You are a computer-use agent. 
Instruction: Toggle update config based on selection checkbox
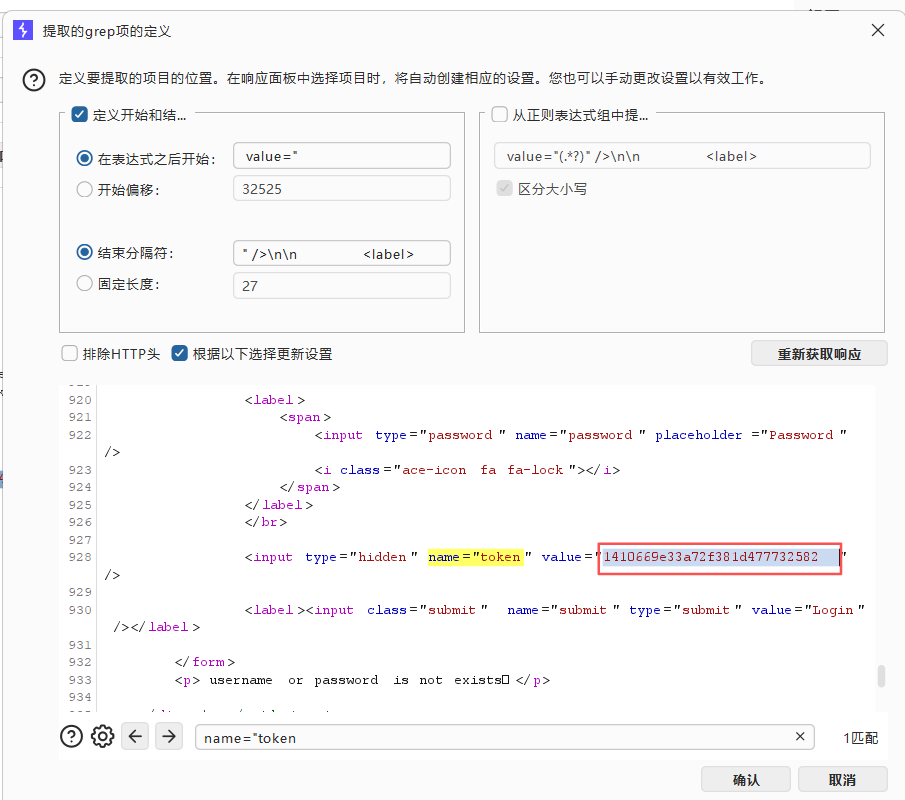[179, 353]
